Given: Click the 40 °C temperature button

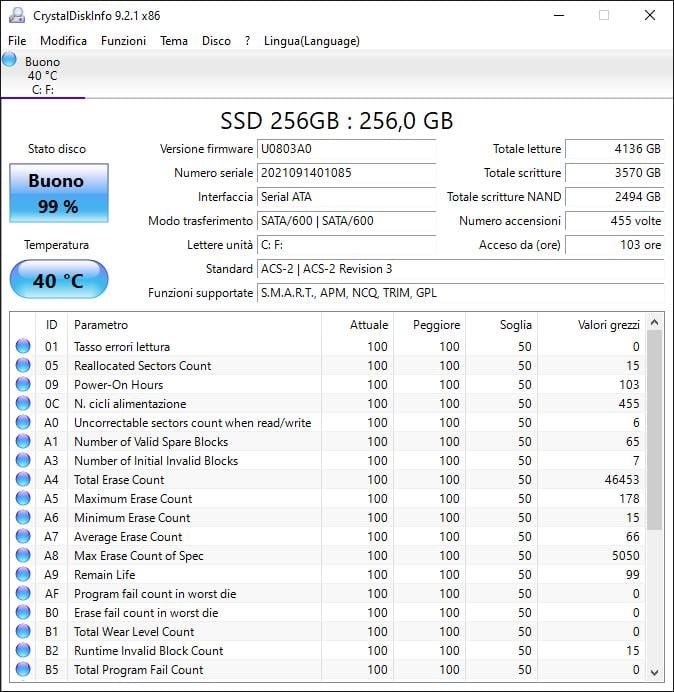Looking at the screenshot, I should tap(58, 280).
